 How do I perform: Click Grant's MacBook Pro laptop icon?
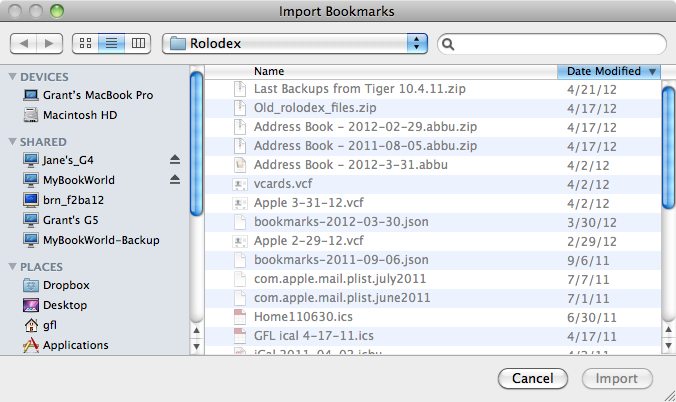31,95
